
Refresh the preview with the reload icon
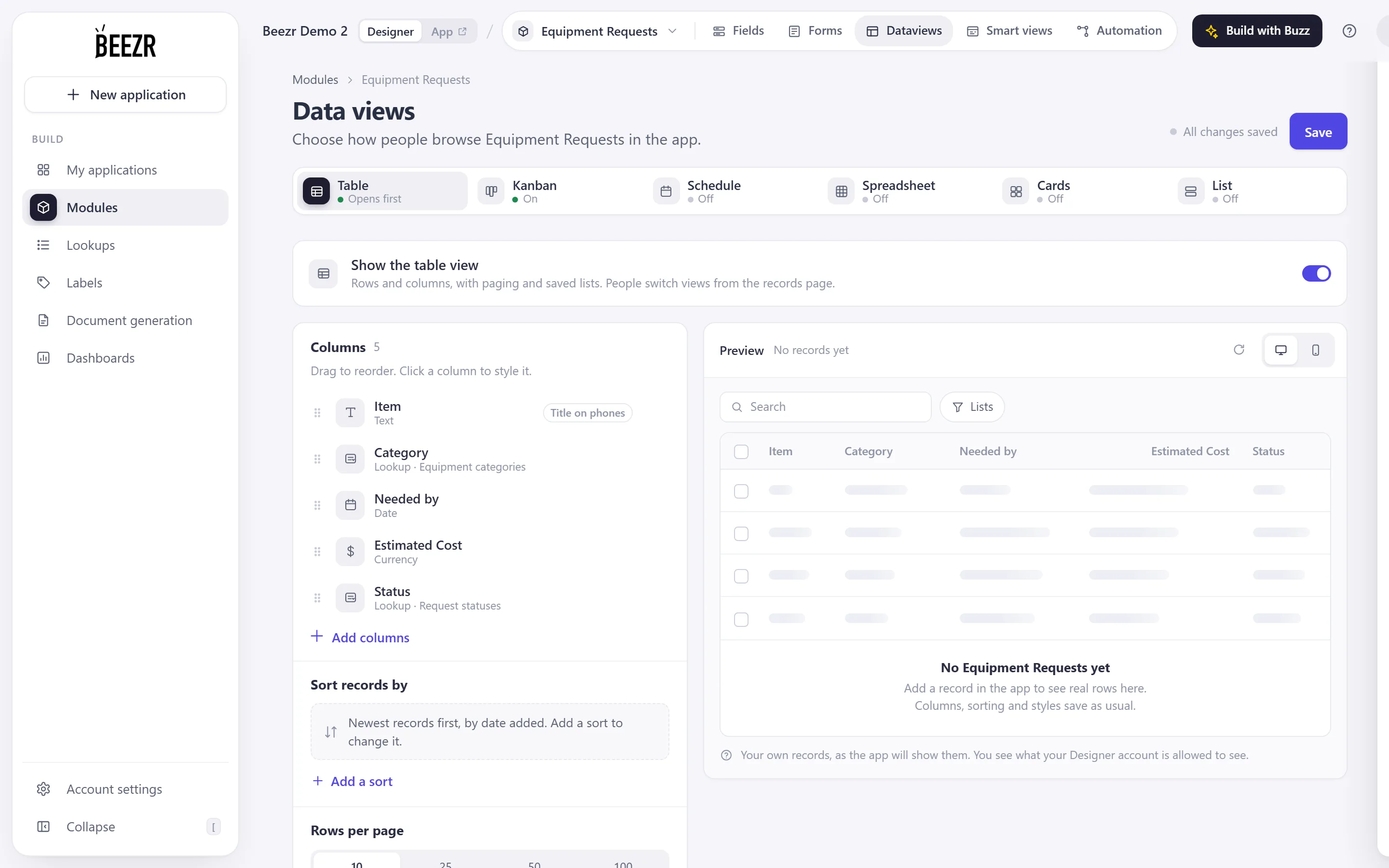click(x=1239, y=350)
